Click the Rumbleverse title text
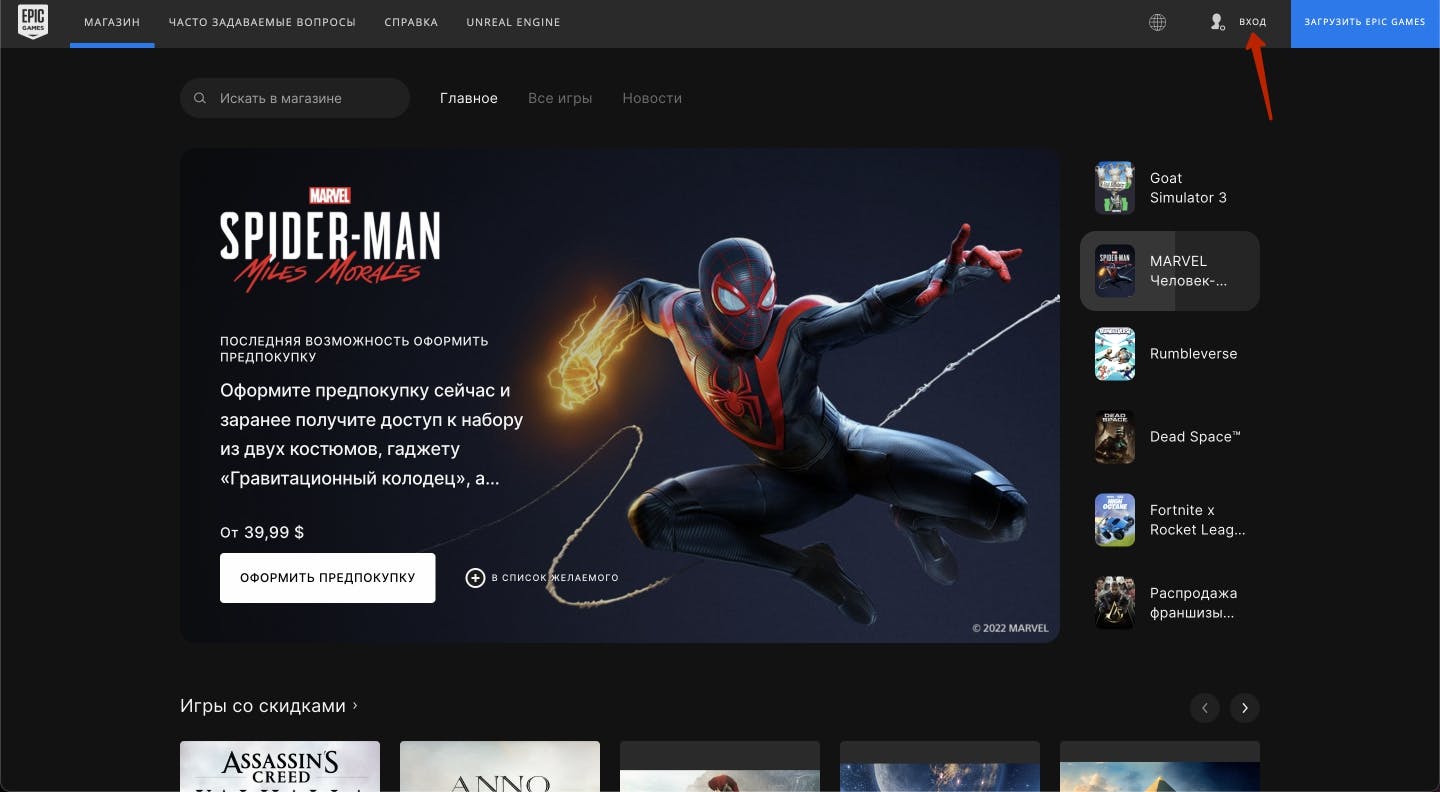The image size is (1440, 792). [x=1193, y=354]
